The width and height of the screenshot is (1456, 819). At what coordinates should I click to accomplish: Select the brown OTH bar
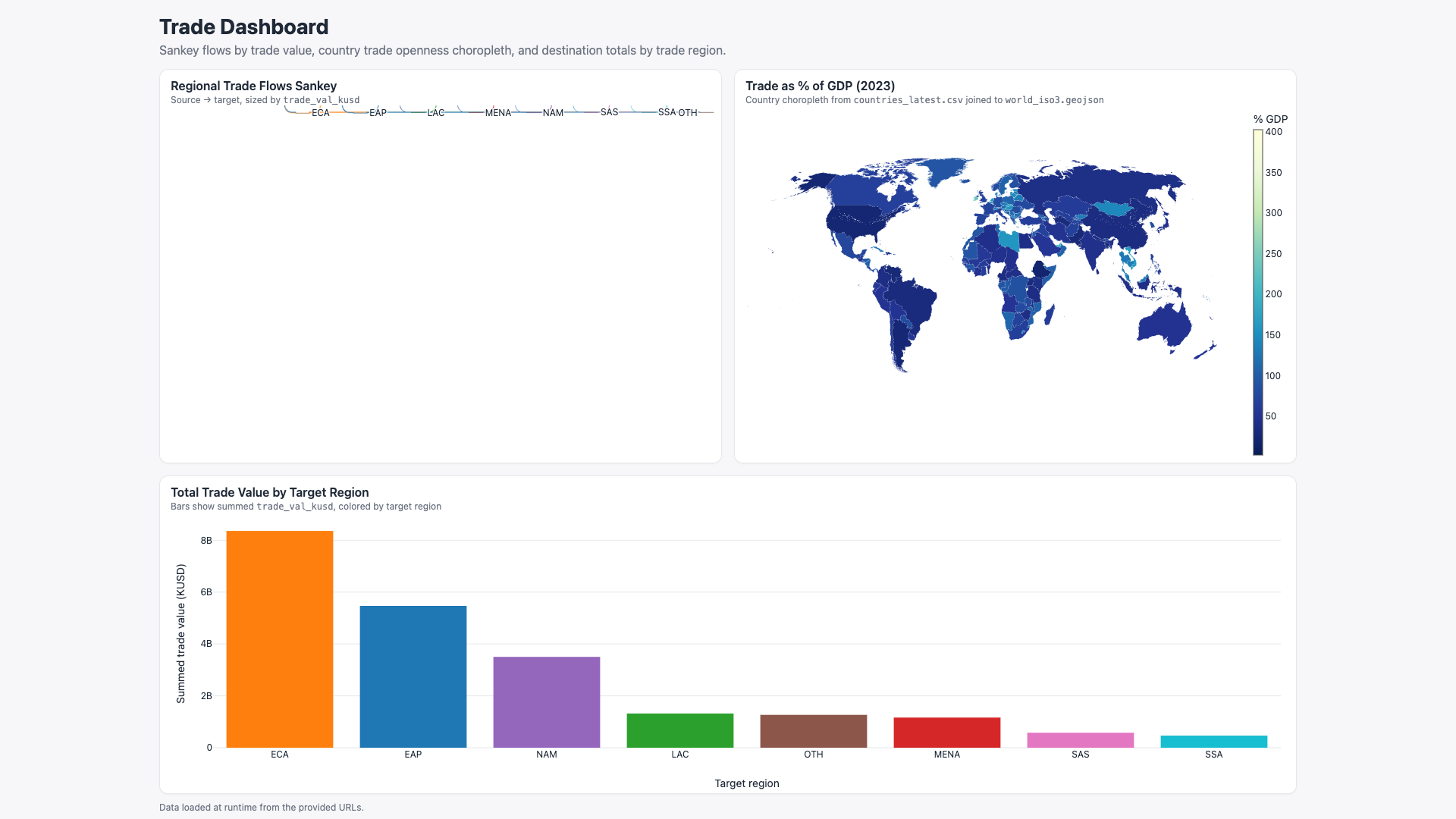[x=814, y=731]
